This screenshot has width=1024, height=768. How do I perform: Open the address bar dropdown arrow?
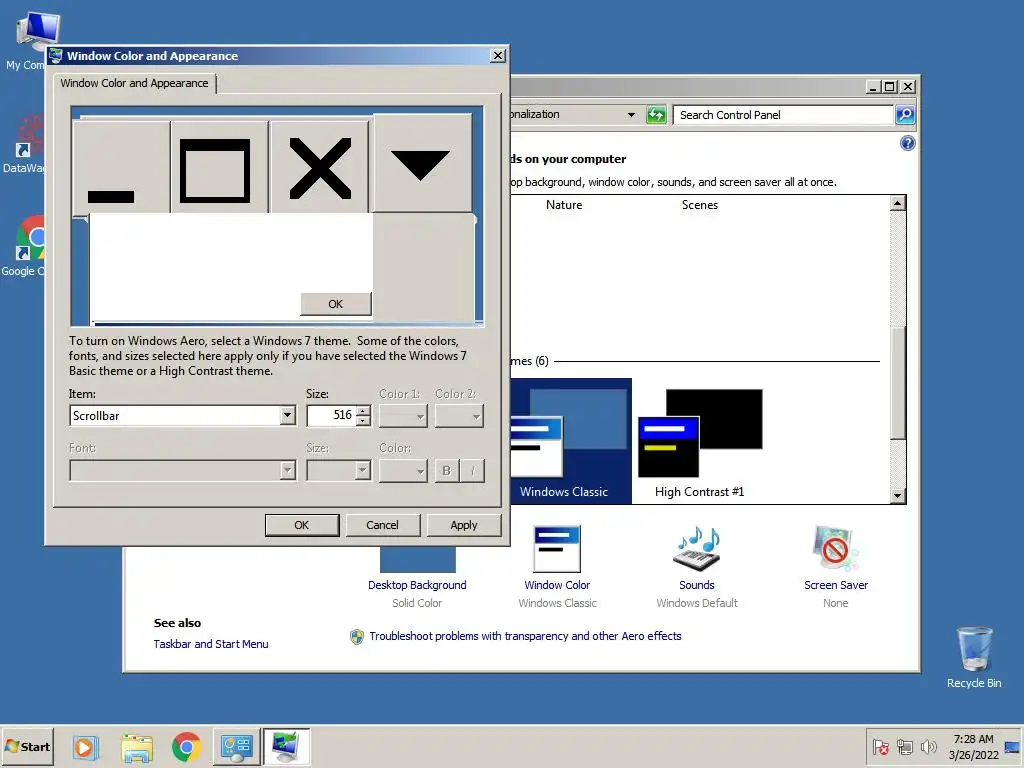[631, 115]
